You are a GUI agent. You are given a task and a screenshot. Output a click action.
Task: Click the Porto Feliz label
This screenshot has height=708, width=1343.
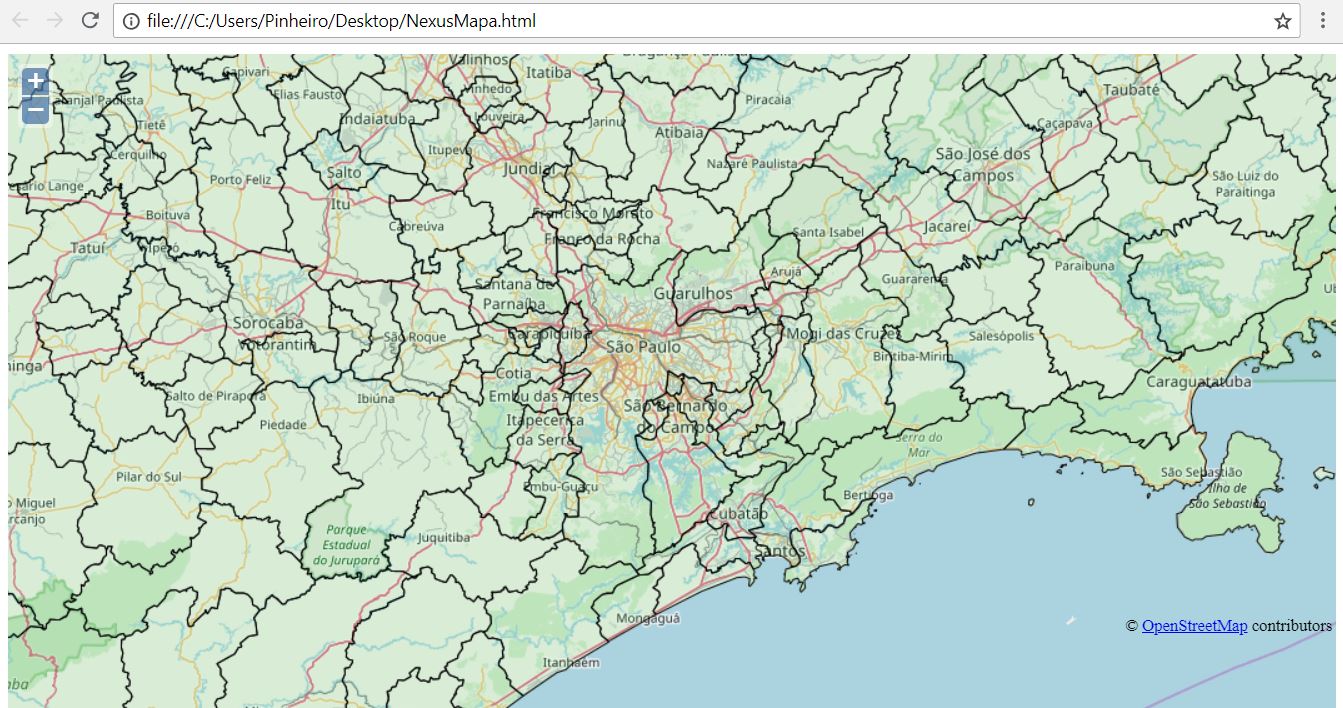tap(241, 179)
